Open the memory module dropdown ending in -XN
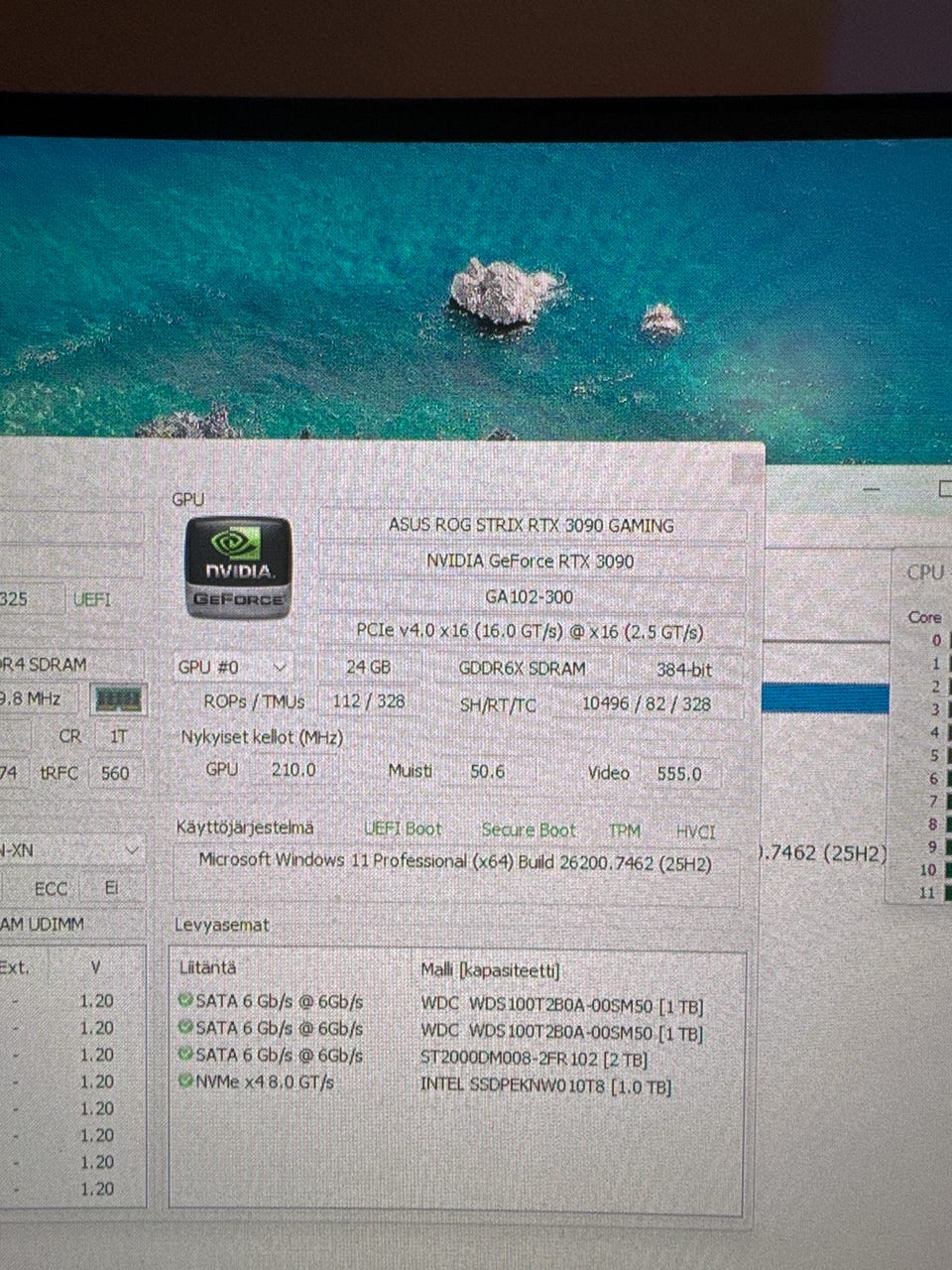The height and width of the screenshot is (1270, 952). click(x=71, y=850)
